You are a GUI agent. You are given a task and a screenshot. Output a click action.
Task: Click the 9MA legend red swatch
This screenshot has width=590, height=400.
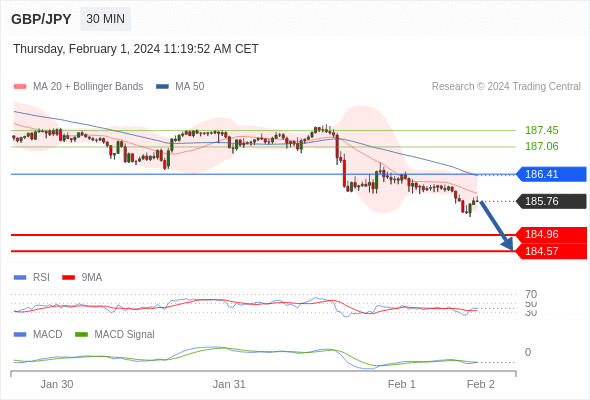pyautogui.click(x=68, y=278)
